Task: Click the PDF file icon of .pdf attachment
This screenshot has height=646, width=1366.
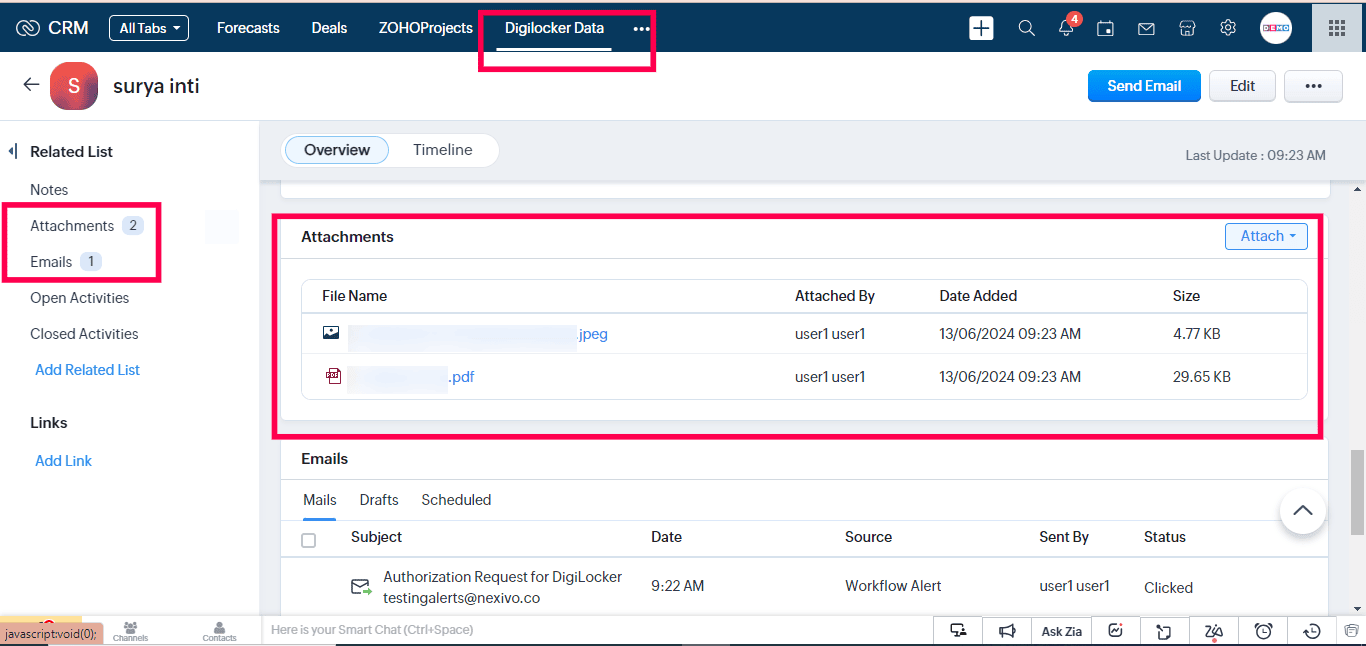Action: pyautogui.click(x=333, y=376)
